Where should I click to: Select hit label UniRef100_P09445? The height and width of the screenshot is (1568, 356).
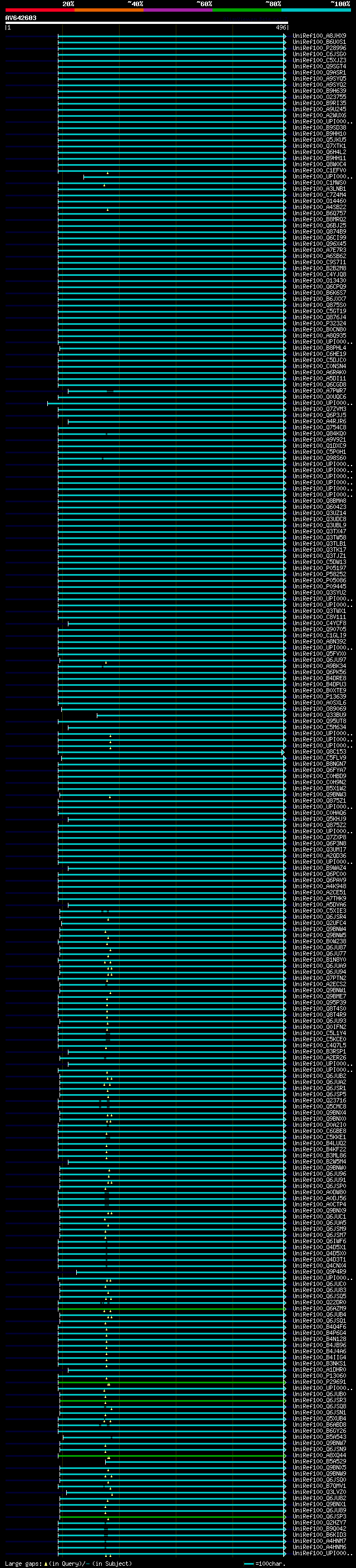tap(319, 586)
